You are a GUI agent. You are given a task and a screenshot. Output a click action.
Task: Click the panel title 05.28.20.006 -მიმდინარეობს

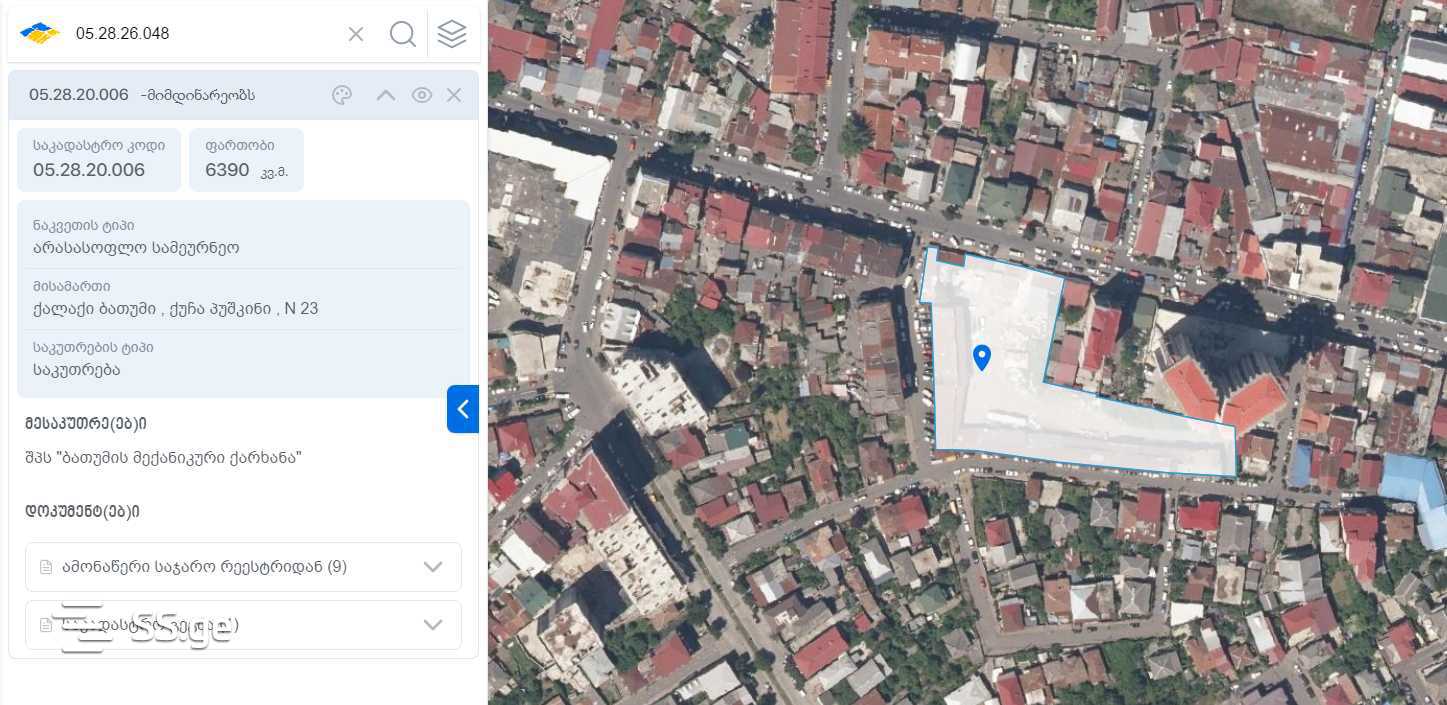tap(141, 95)
